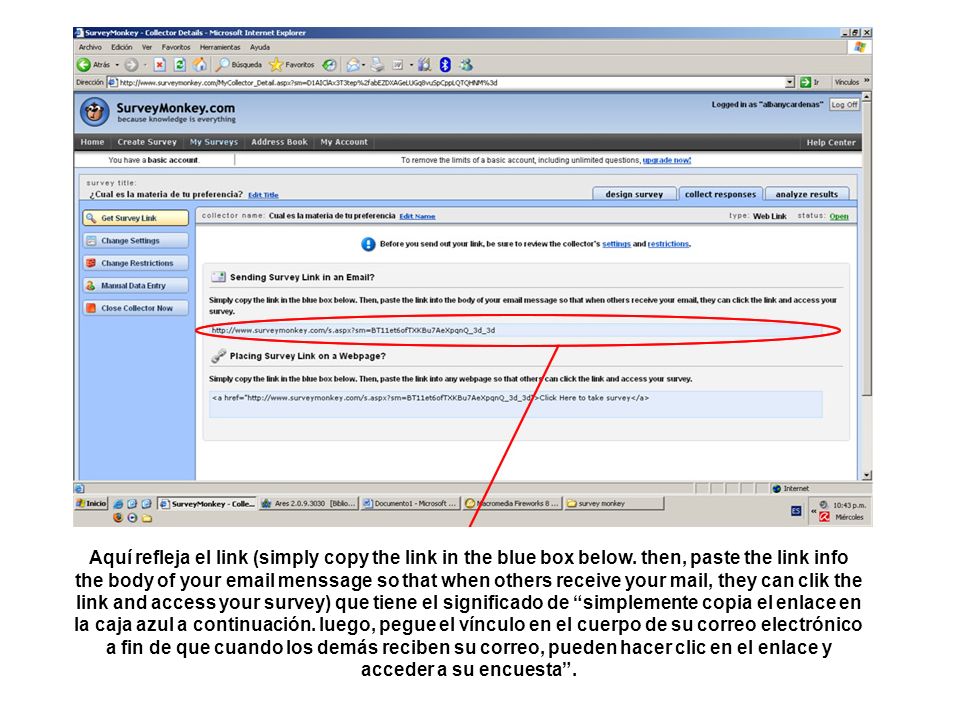The width and height of the screenshot is (960, 720).
Task: Open the history clock icon
Action: tap(329, 64)
